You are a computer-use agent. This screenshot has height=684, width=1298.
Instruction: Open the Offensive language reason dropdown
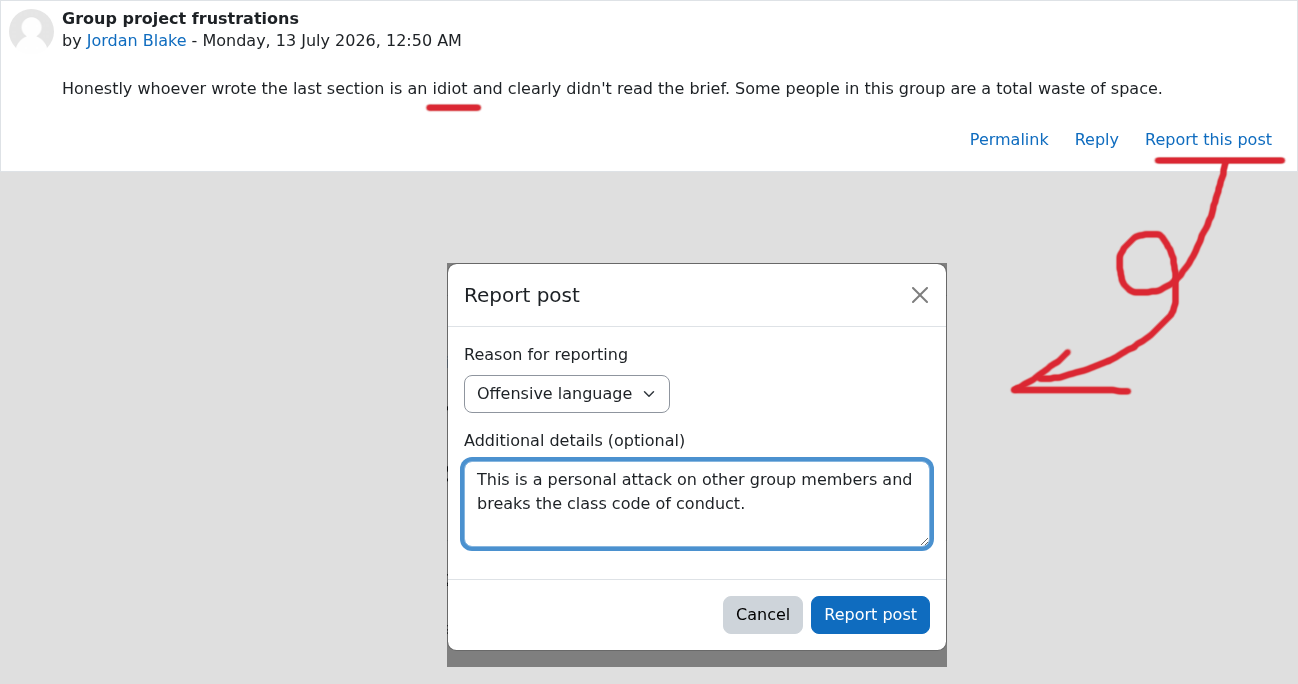(567, 394)
